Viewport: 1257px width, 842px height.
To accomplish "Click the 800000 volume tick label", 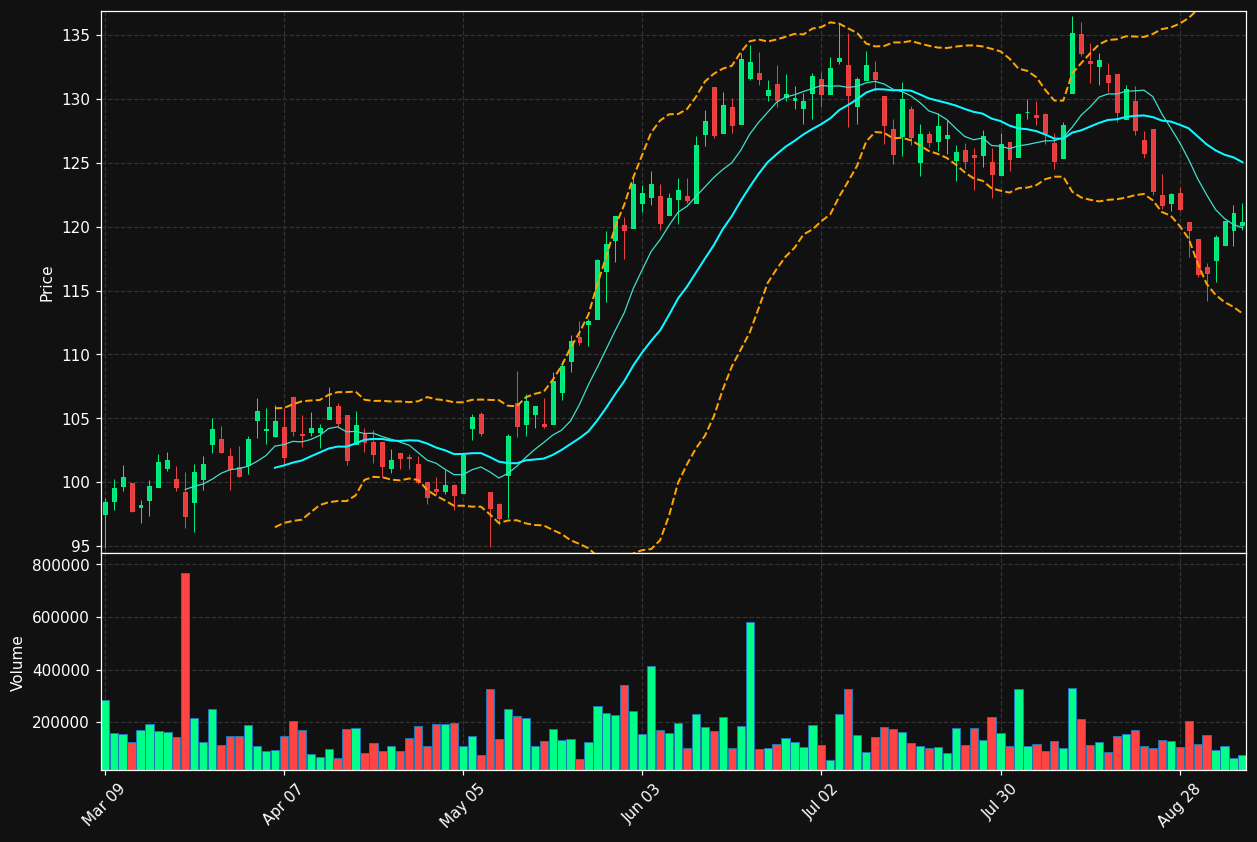I will tap(62, 565).
